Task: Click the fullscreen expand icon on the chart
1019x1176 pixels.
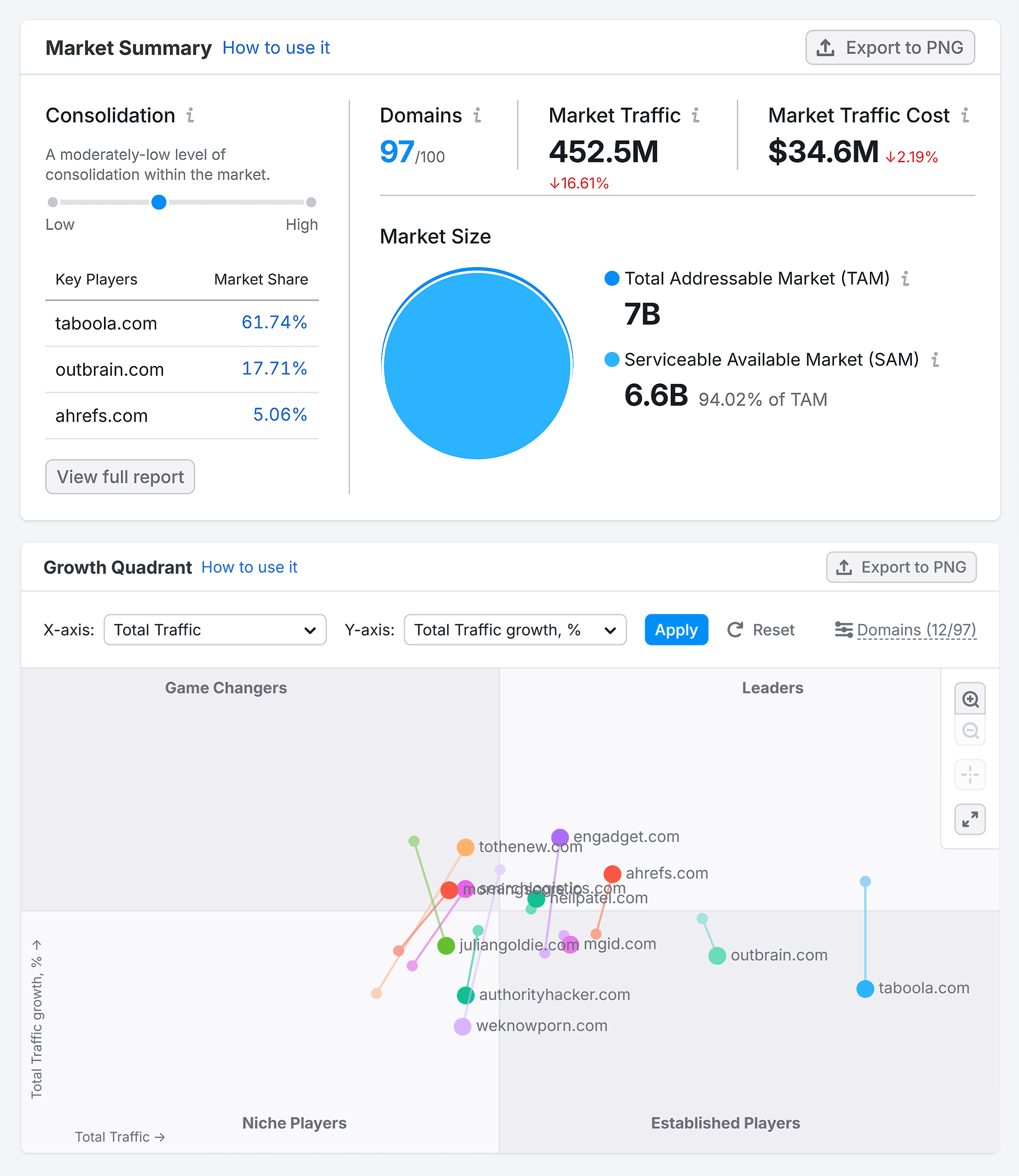Action: pos(970,819)
